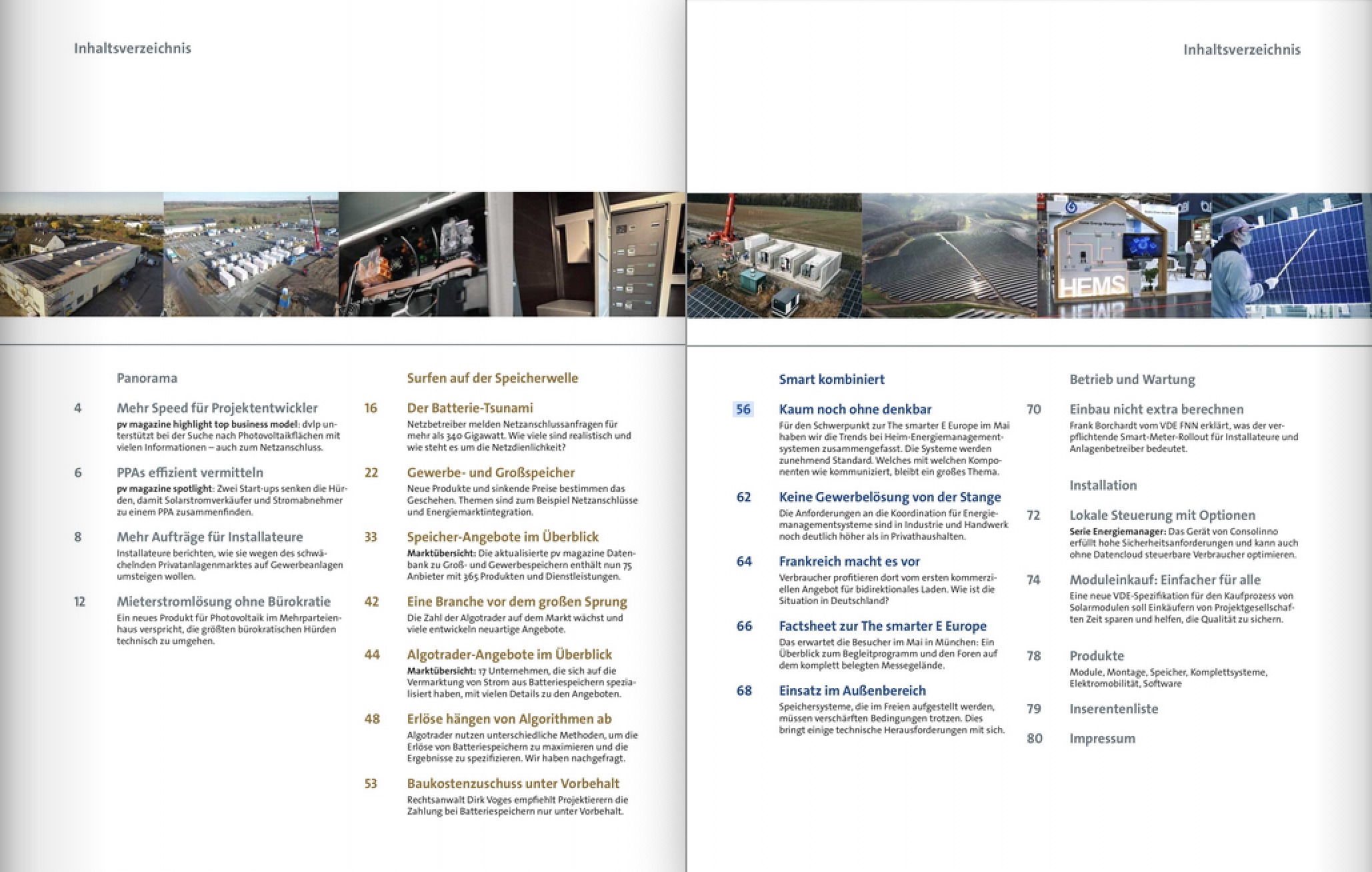Click page number 72 beside Lokale Steuerung
The width and height of the screenshot is (1372, 872).
1033,515
